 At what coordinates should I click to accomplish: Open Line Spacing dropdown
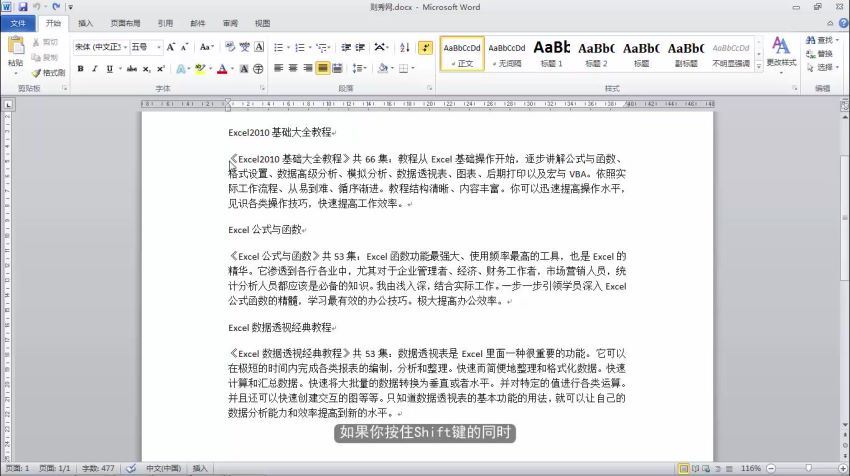click(359, 68)
